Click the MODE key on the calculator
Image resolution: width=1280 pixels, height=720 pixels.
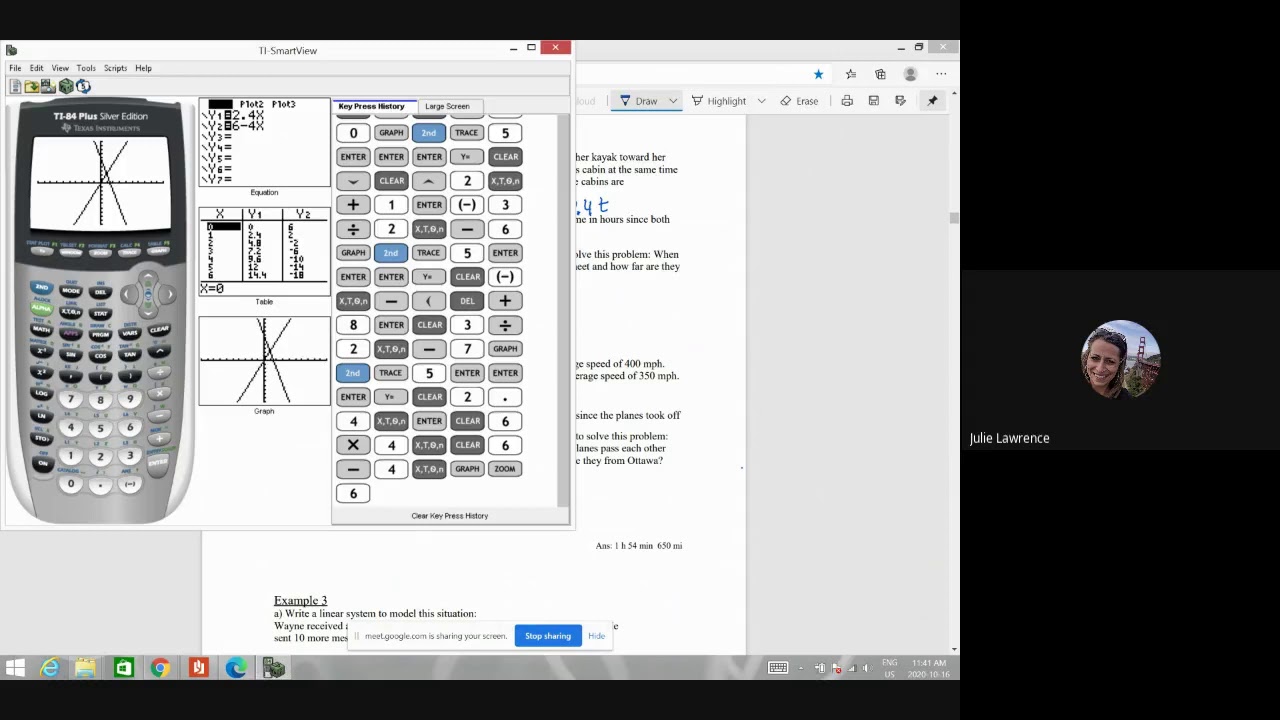pos(71,291)
